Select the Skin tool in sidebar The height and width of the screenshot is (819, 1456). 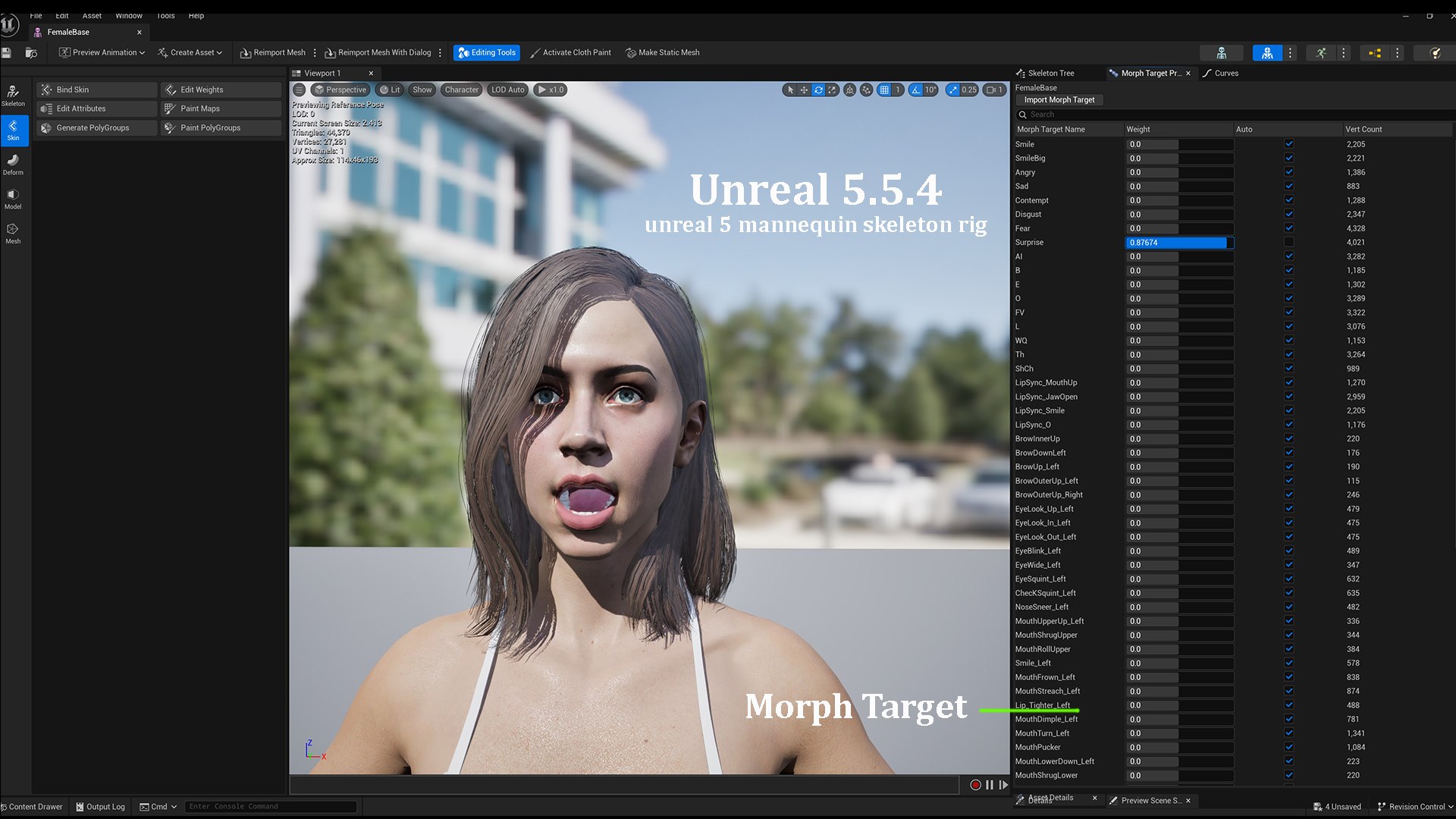point(13,130)
